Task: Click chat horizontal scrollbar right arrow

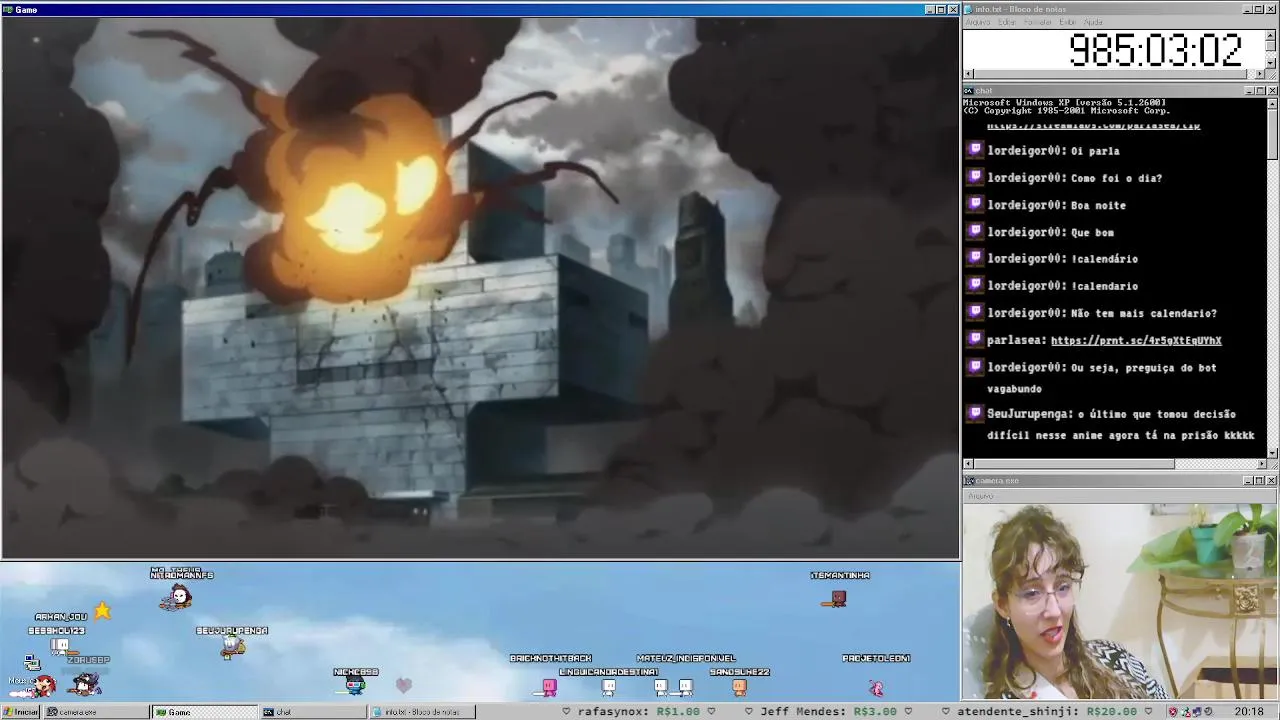Action: [x=1260, y=464]
